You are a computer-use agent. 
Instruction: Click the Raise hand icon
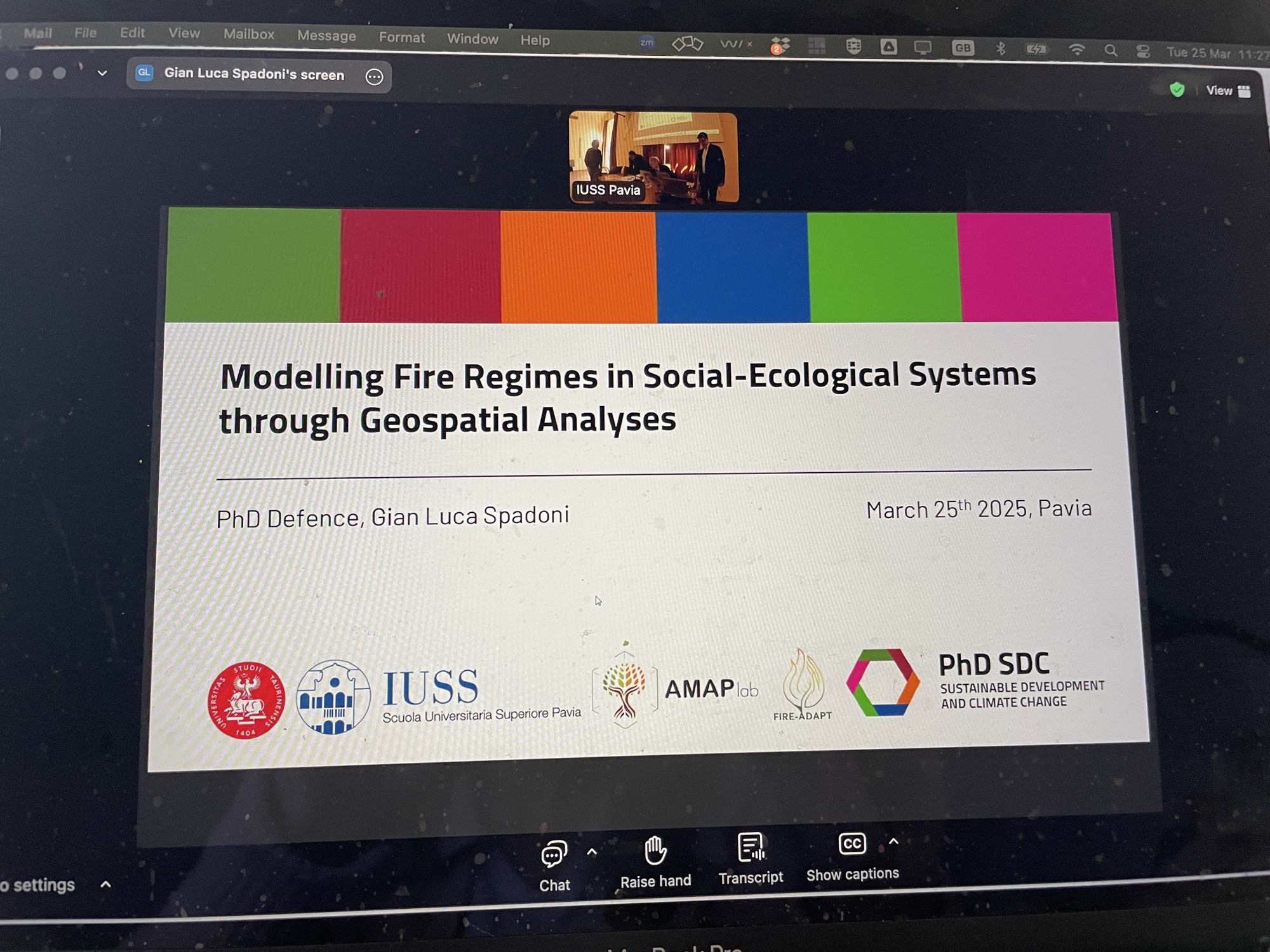point(655,850)
